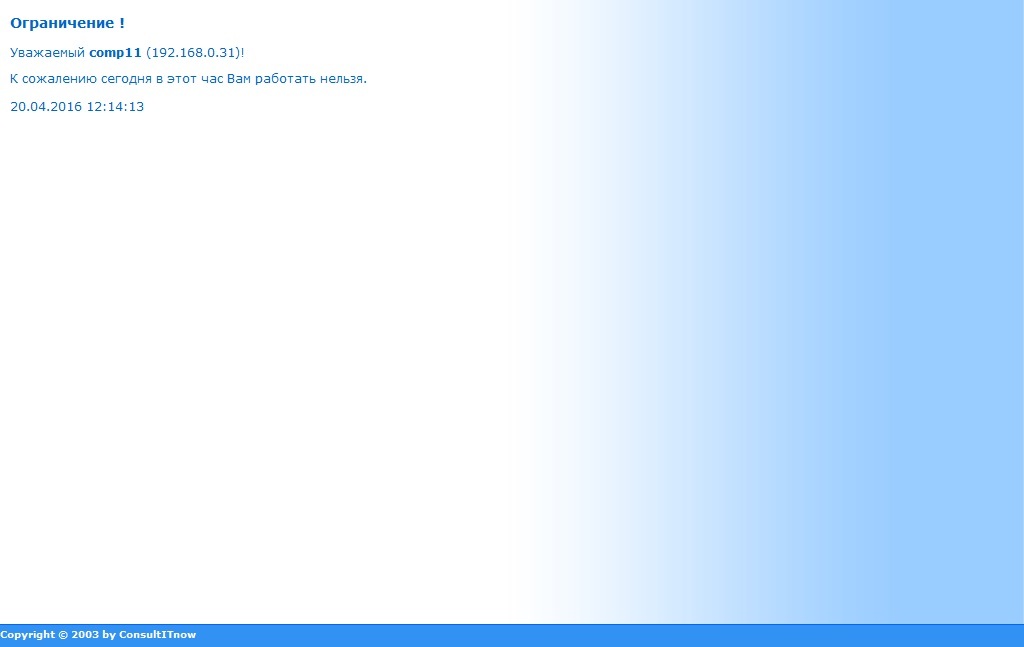
Task: Select the bold username "comp11"
Action: (115, 52)
